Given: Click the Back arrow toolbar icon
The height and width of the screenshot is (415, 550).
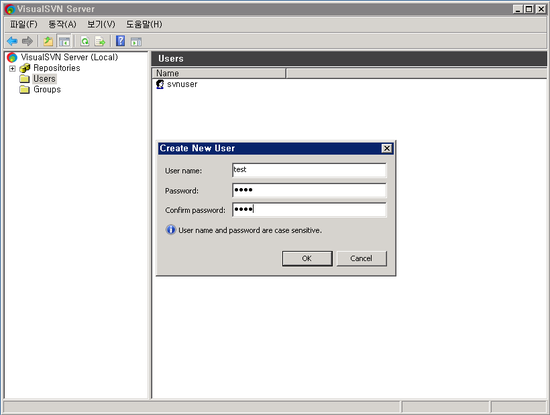Looking at the screenshot, I should [12, 41].
